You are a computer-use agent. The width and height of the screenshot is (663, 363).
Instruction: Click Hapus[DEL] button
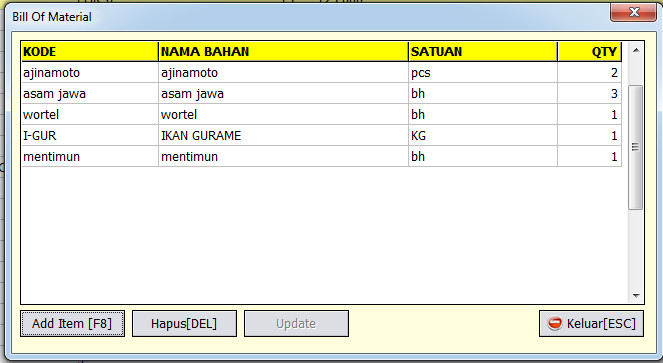[184, 324]
